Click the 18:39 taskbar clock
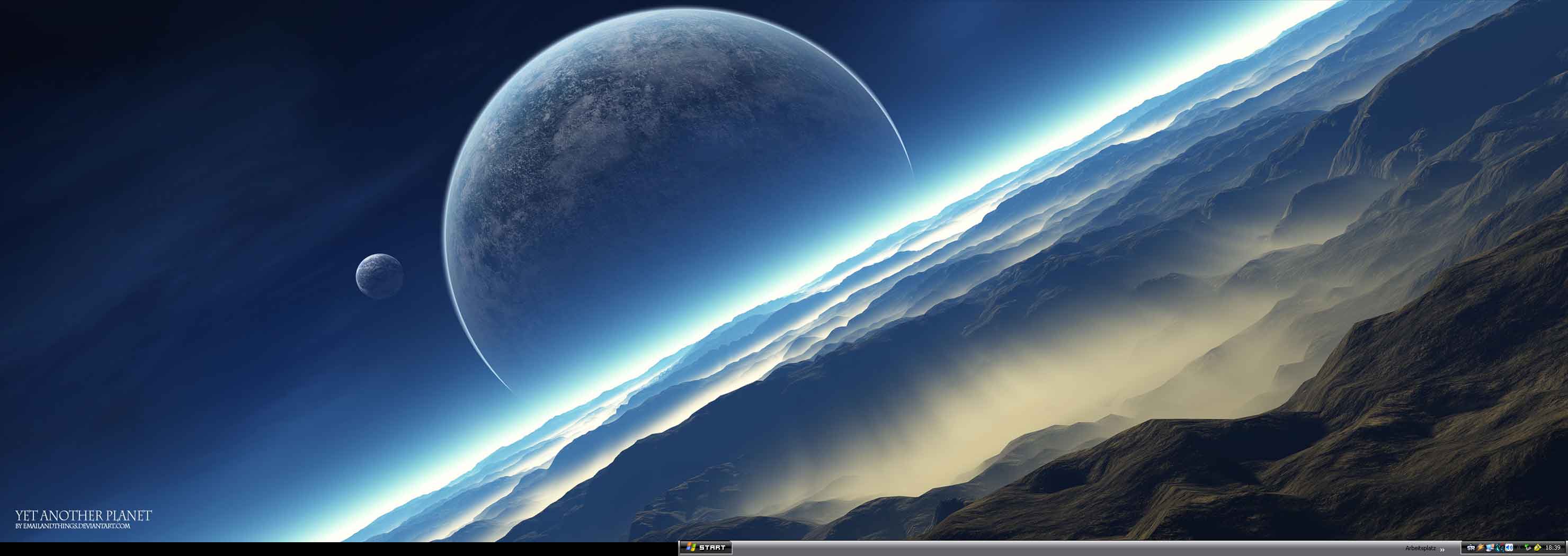Screen dimensions: 1568x556 [x=1553, y=548]
